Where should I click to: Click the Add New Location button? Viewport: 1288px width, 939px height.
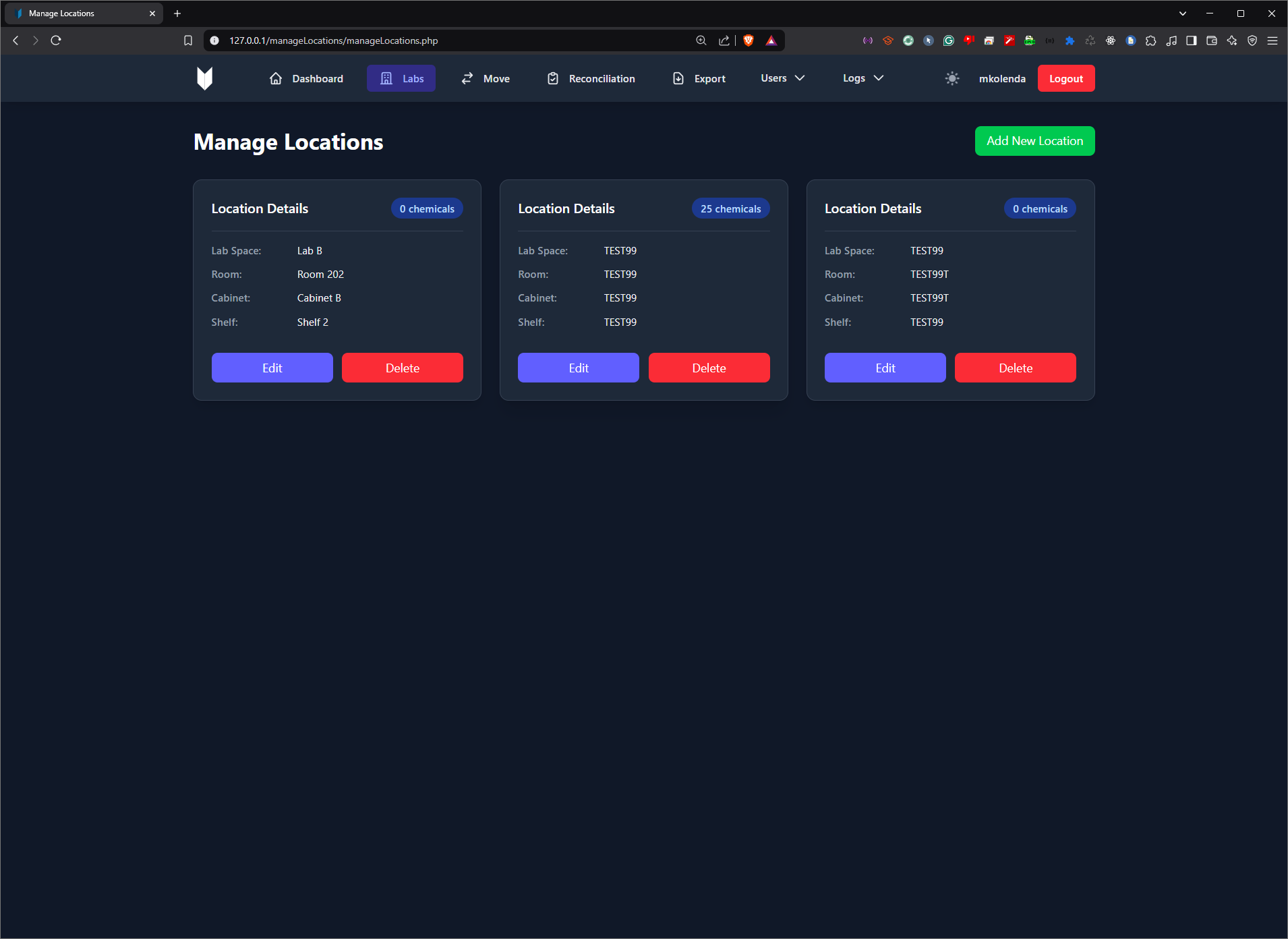click(x=1034, y=141)
